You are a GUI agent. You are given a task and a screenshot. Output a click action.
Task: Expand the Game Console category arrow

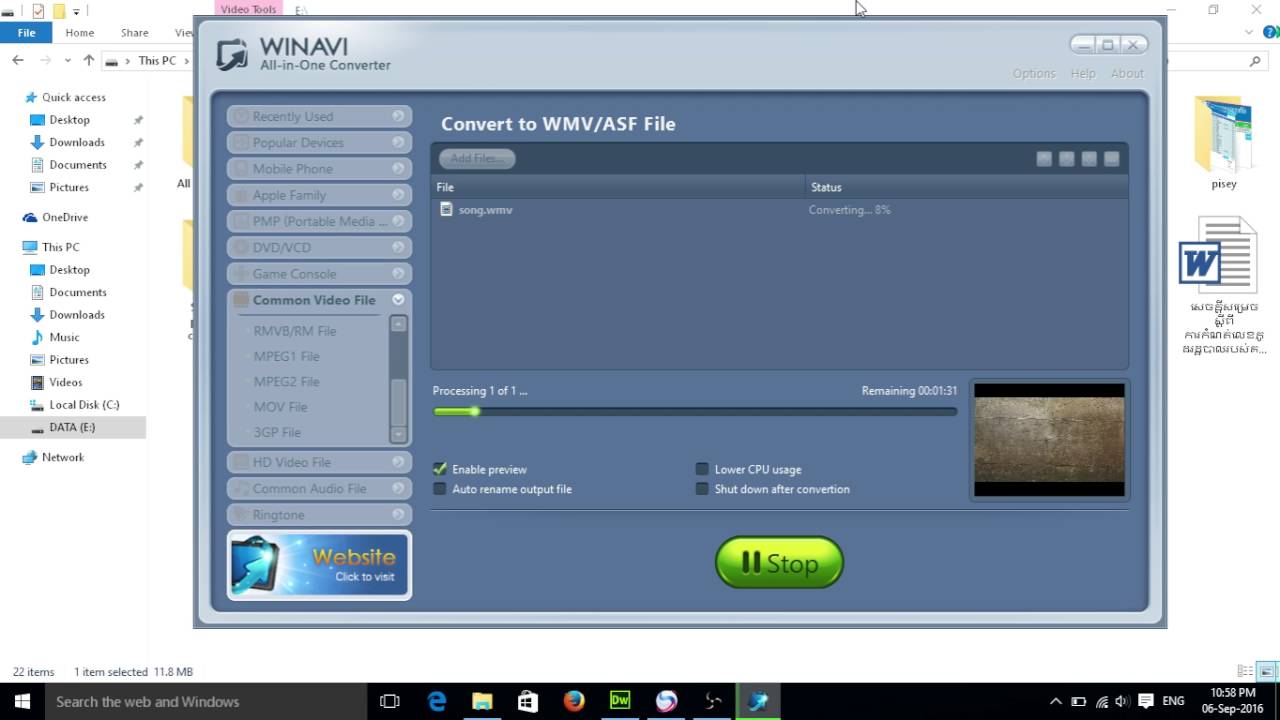[398, 273]
